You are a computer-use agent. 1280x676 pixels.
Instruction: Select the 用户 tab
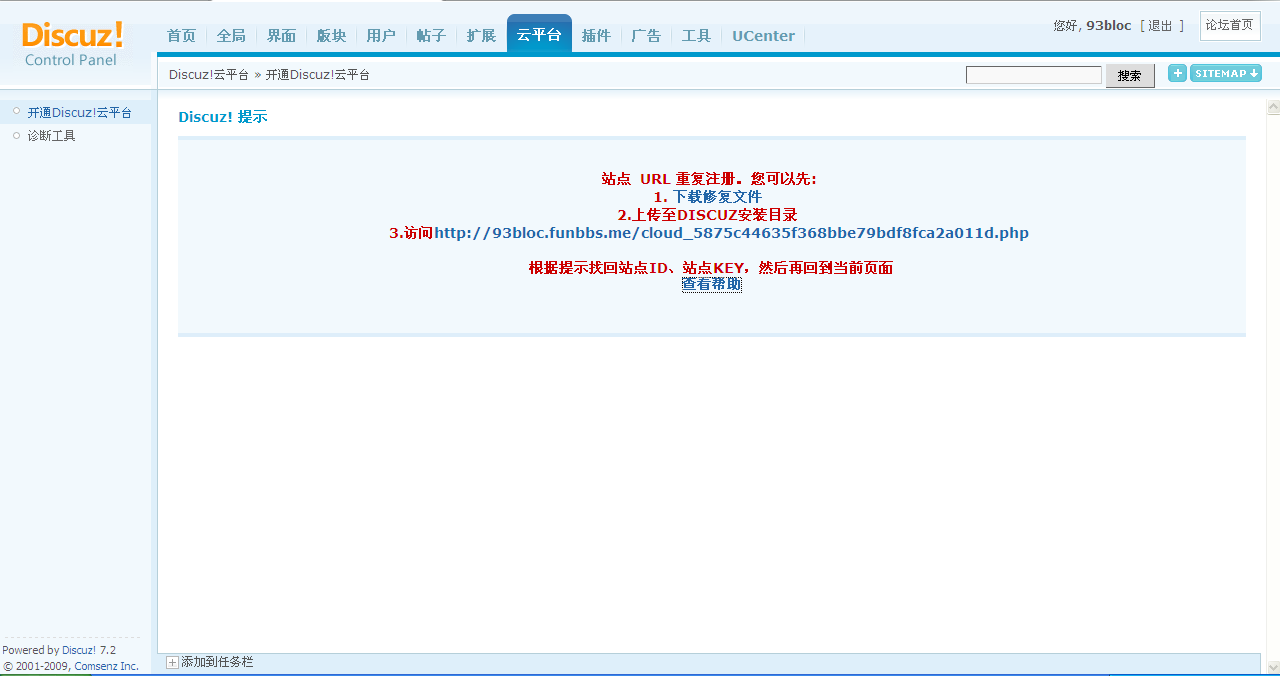click(x=381, y=36)
